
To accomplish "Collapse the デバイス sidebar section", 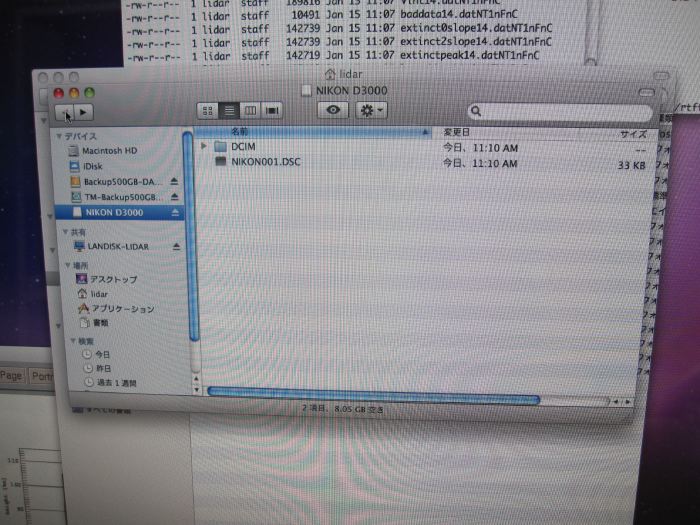I will (59, 136).
